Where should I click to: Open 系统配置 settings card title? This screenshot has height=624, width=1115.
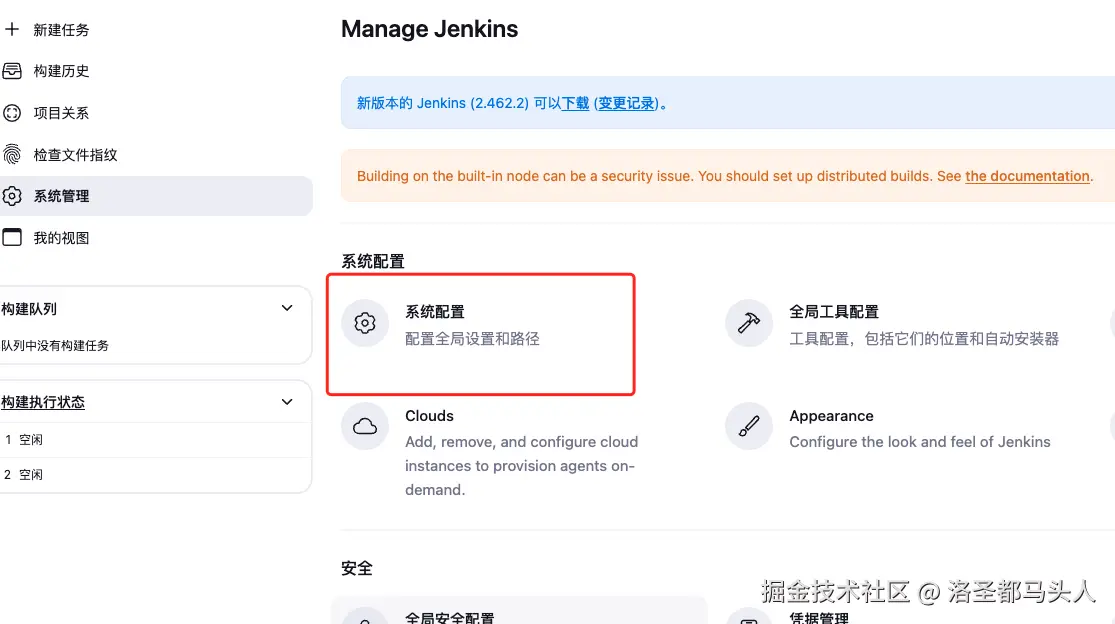pos(434,311)
